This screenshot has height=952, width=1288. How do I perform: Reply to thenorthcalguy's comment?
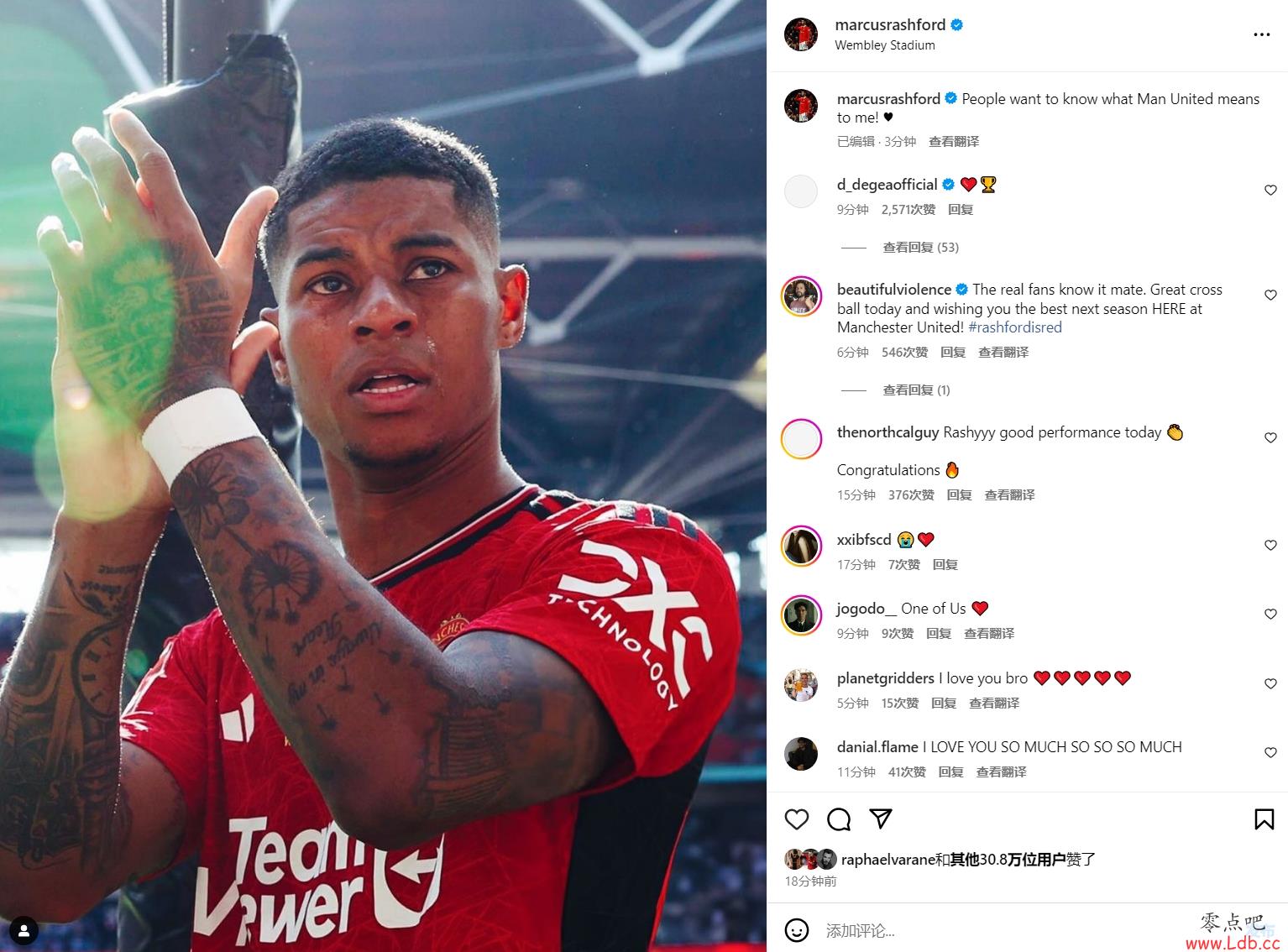click(x=959, y=495)
